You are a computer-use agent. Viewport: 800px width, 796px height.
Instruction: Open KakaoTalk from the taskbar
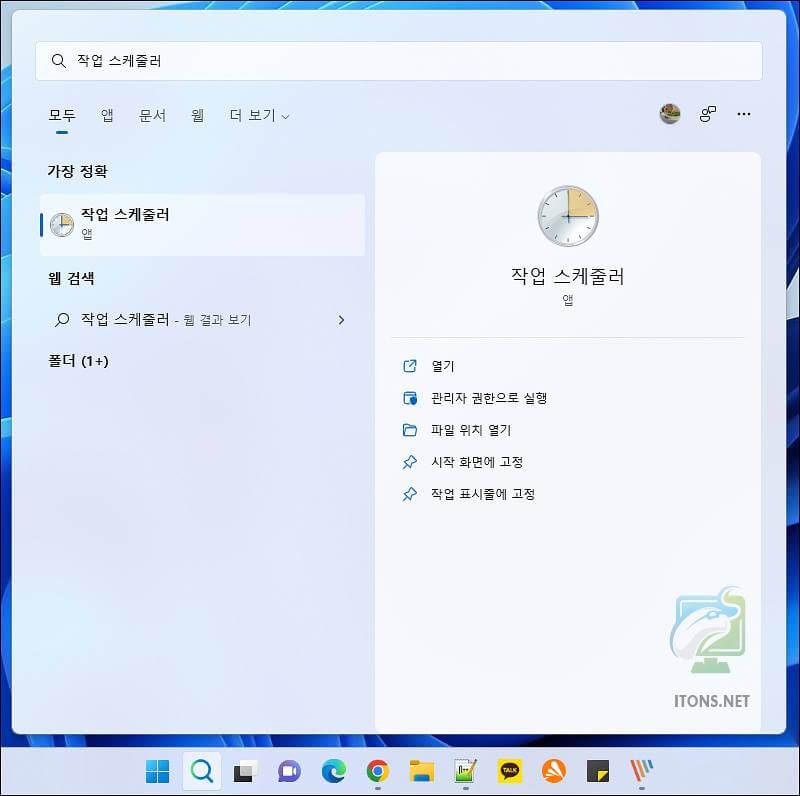click(510, 770)
